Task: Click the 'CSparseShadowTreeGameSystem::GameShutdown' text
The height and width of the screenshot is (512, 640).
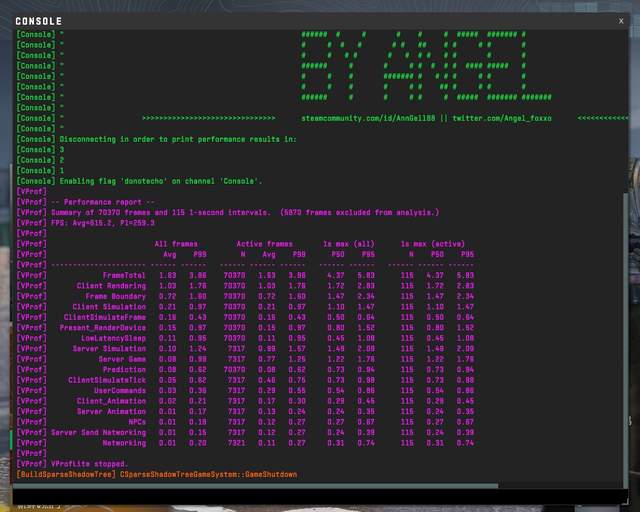Action: (x=209, y=474)
